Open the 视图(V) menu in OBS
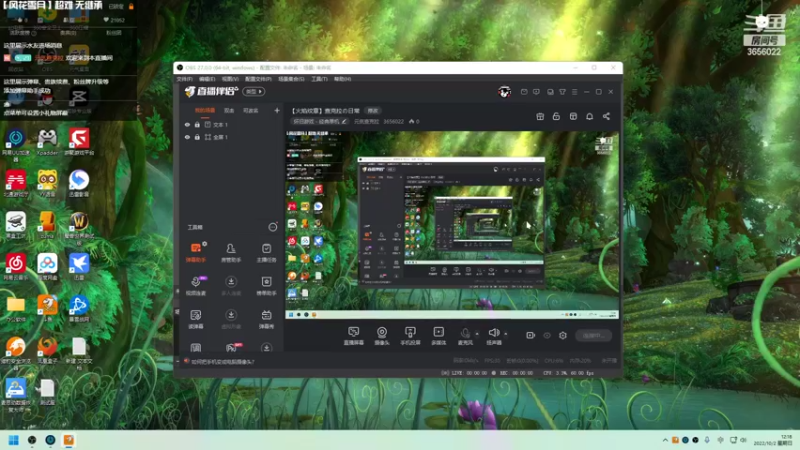Viewport: 800px width, 450px height. [230, 79]
